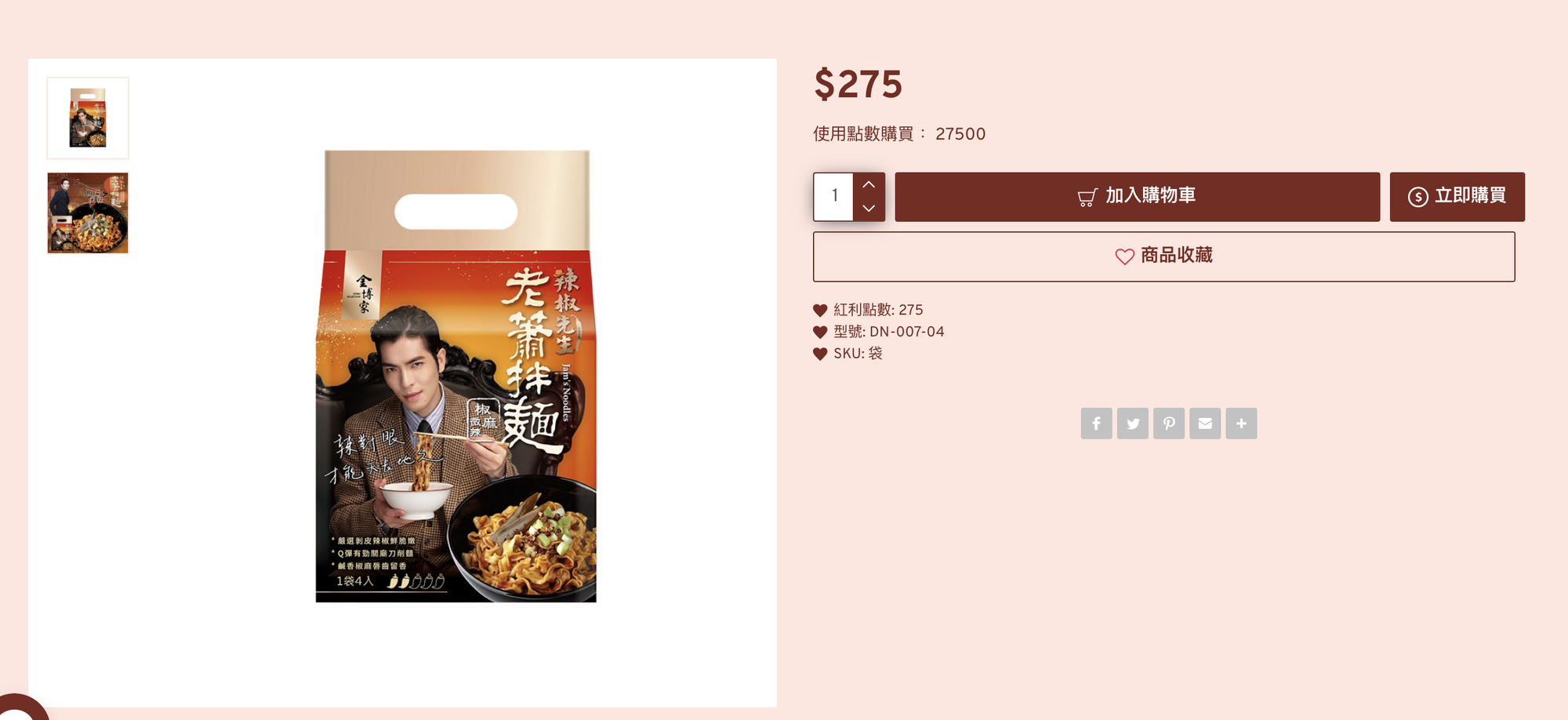This screenshot has width=1568, height=720.
Task: Share product on Twitter
Action: pyautogui.click(x=1133, y=424)
